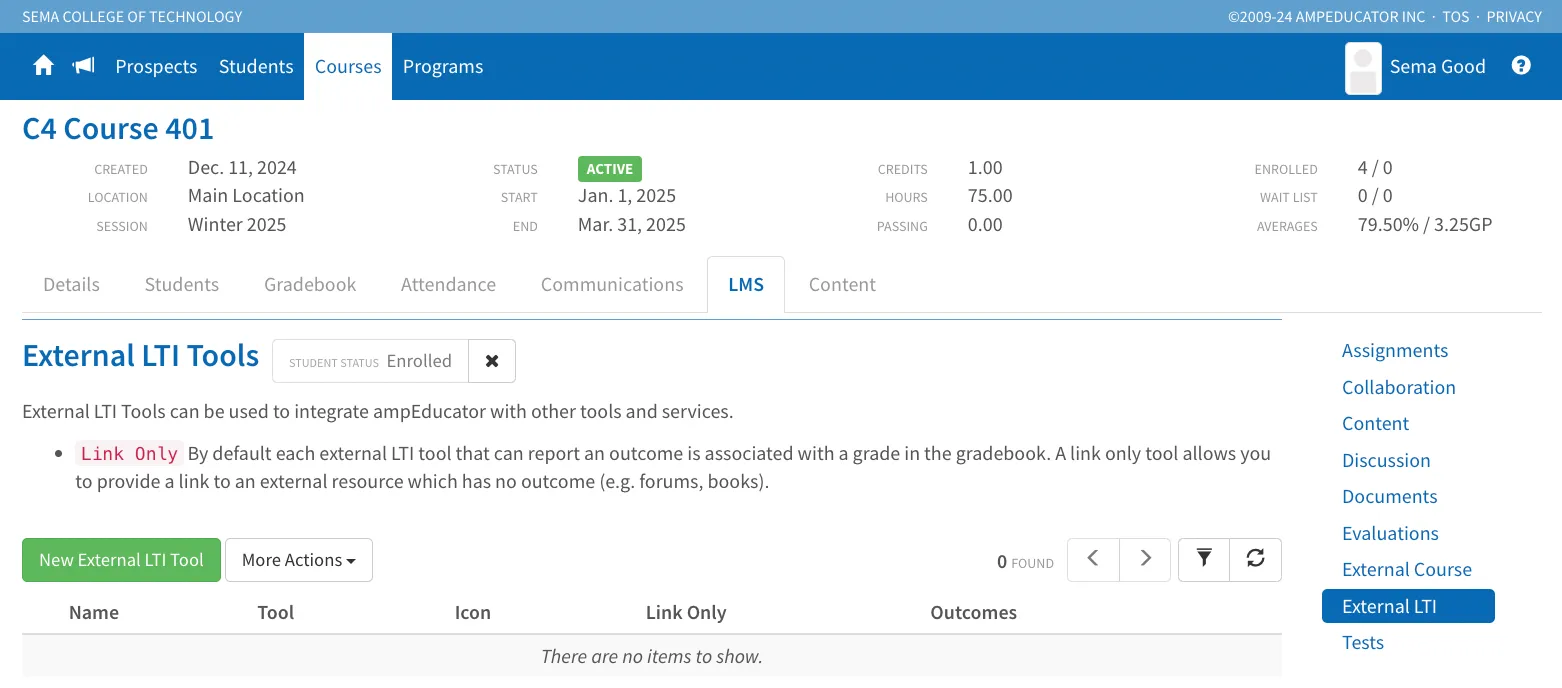Click the C4 Course 401 title
Image resolution: width=1562 pixels, height=688 pixels.
pos(118,128)
